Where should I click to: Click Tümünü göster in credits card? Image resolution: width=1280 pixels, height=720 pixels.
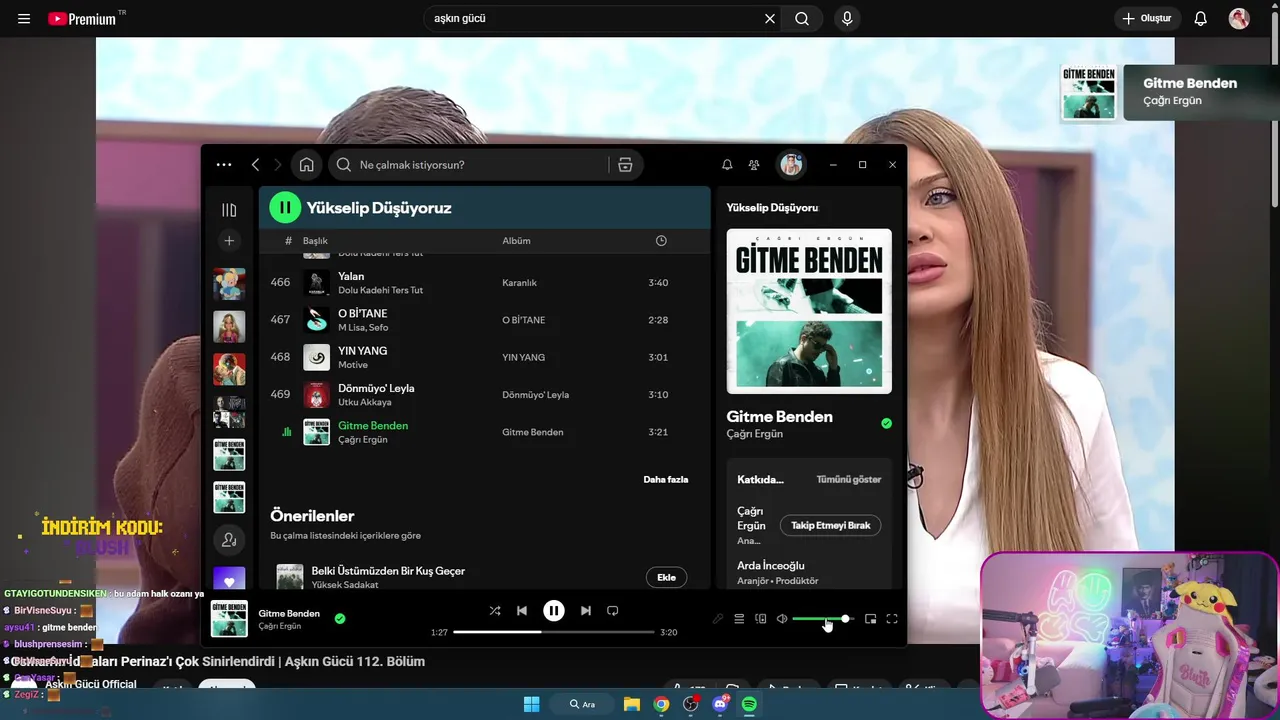848,480
